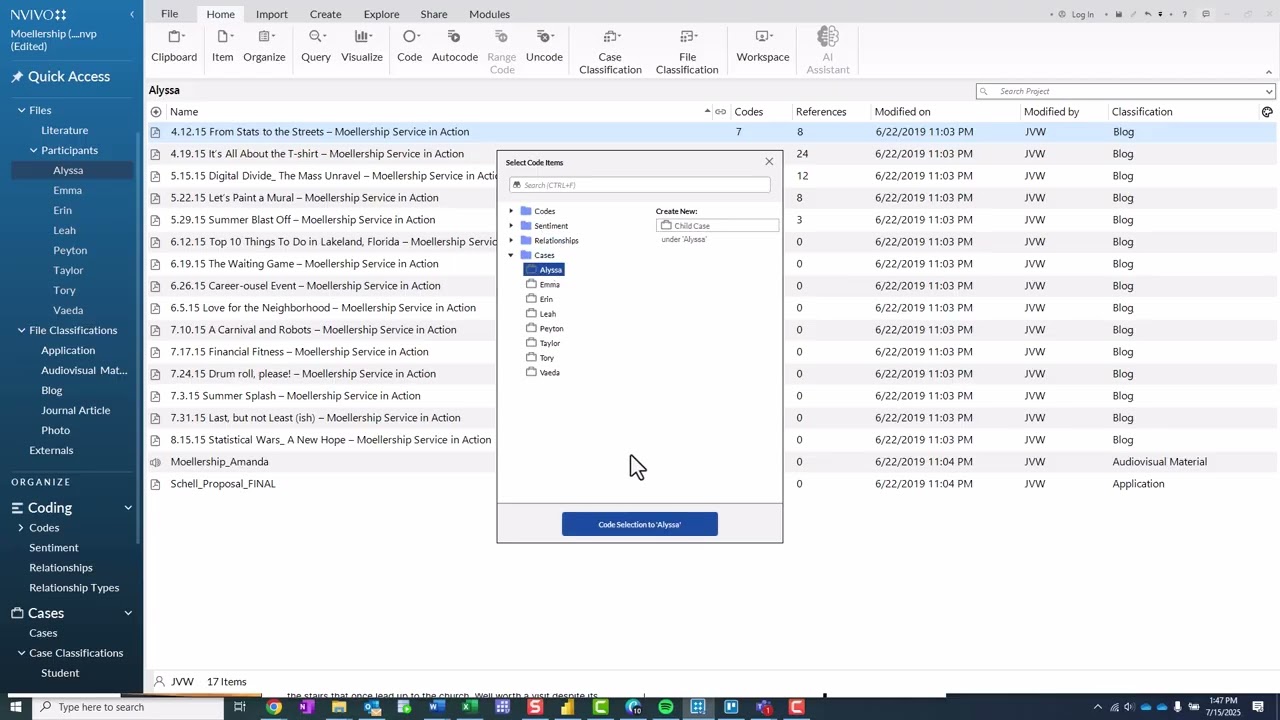This screenshot has height=720, width=1280.
Task: Switch to the Create ribbon tab
Action: click(325, 14)
